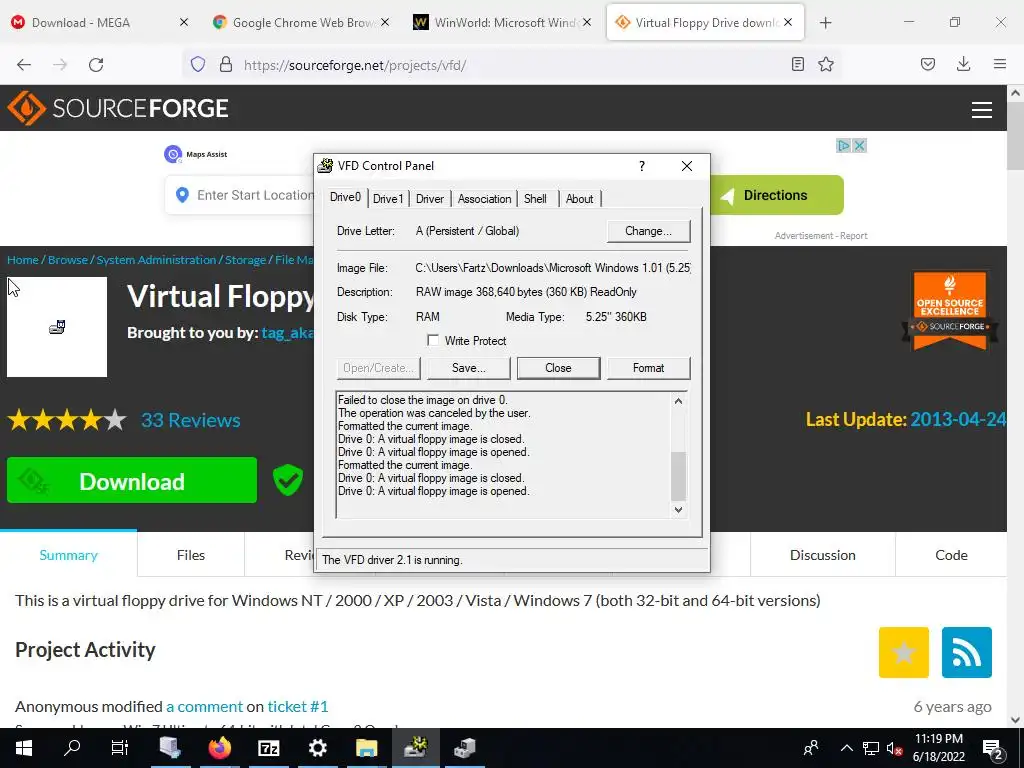
Task: Open the Summary tab on SourceForge
Action: (69, 555)
